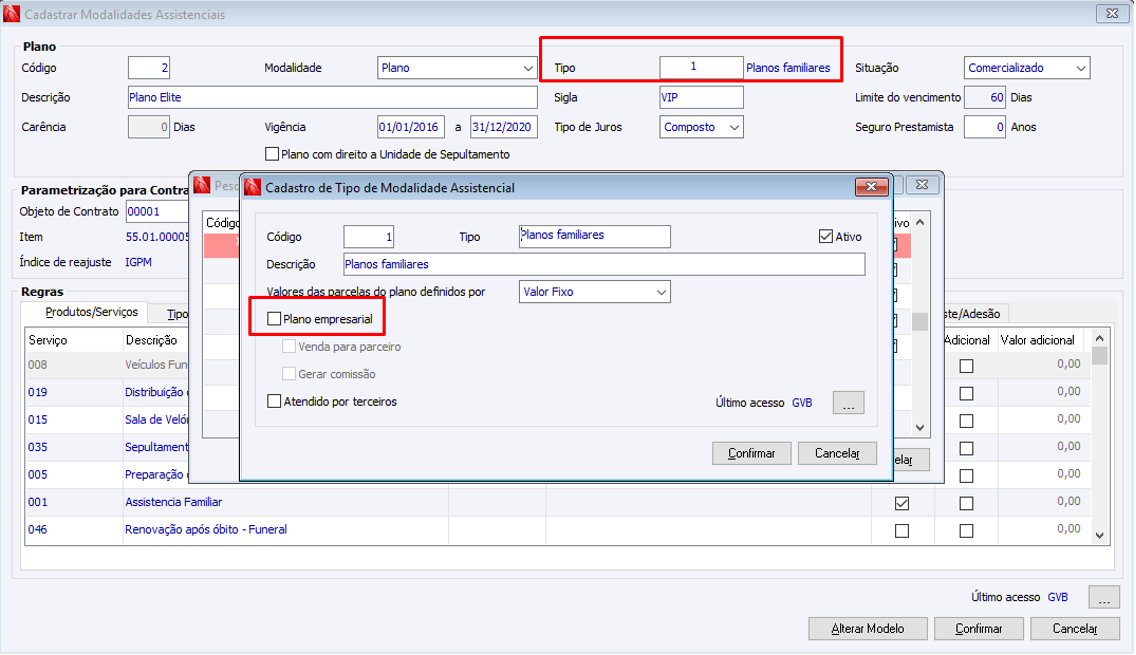Click service code 035 in the table
This screenshot has width=1136, height=655.
[38, 447]
